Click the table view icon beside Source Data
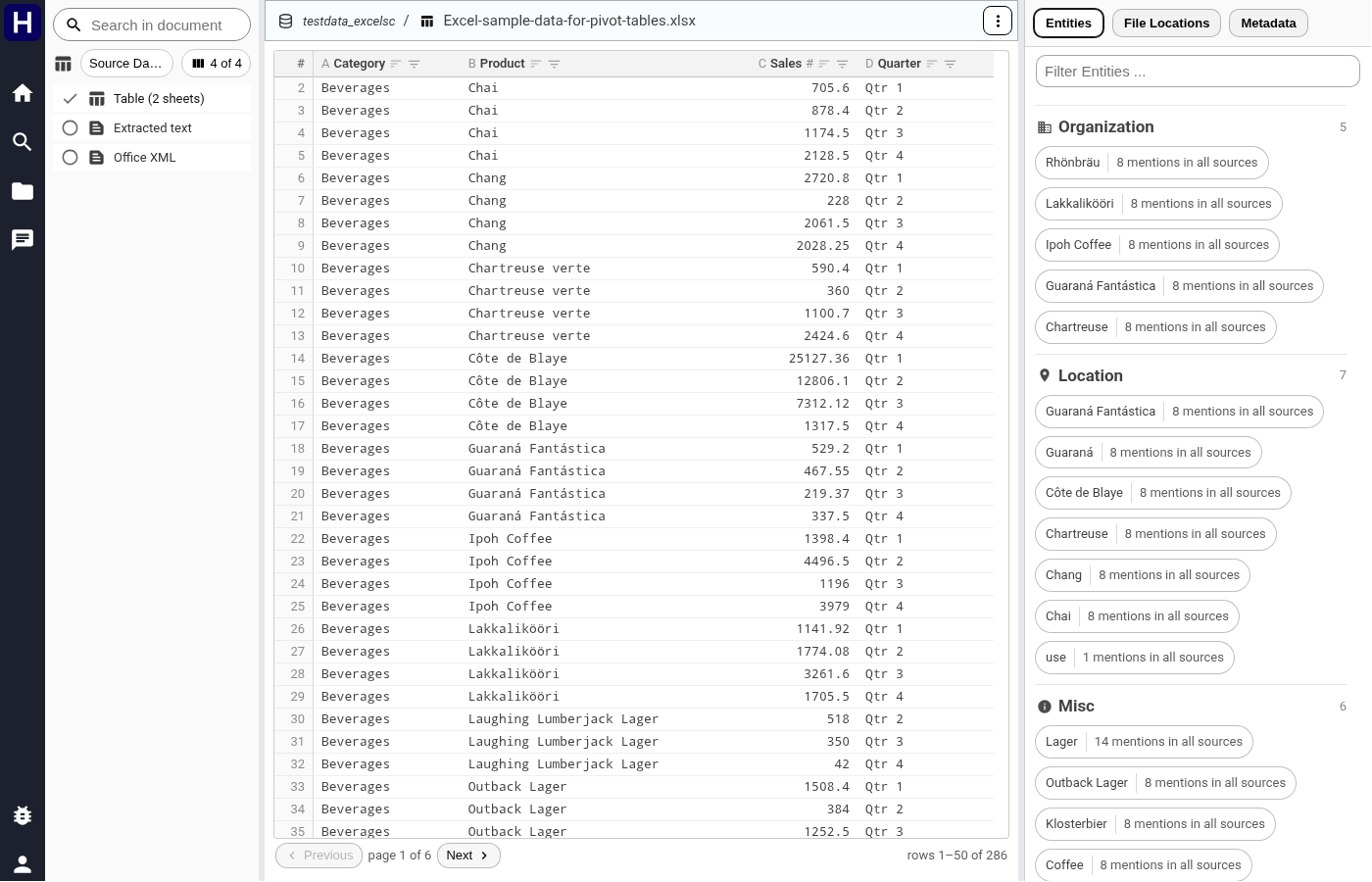The image size is (1372, 882). coord(63,64)
